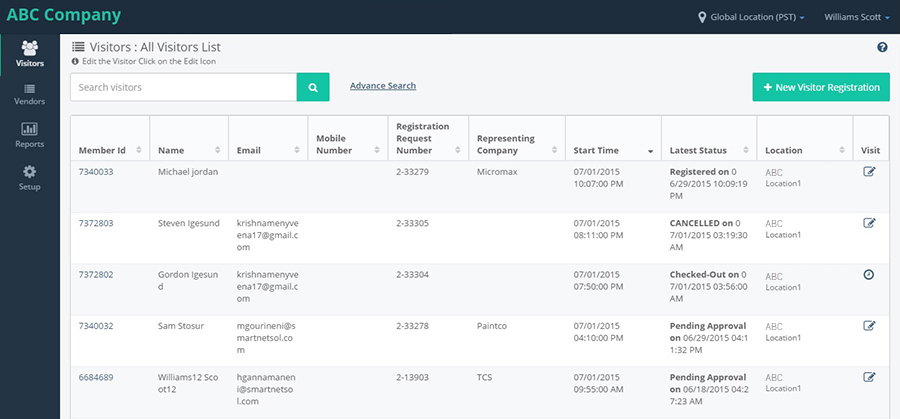Click New Visitor Registration button
This screenshot has width=900, height=419.
click(821, 87)
